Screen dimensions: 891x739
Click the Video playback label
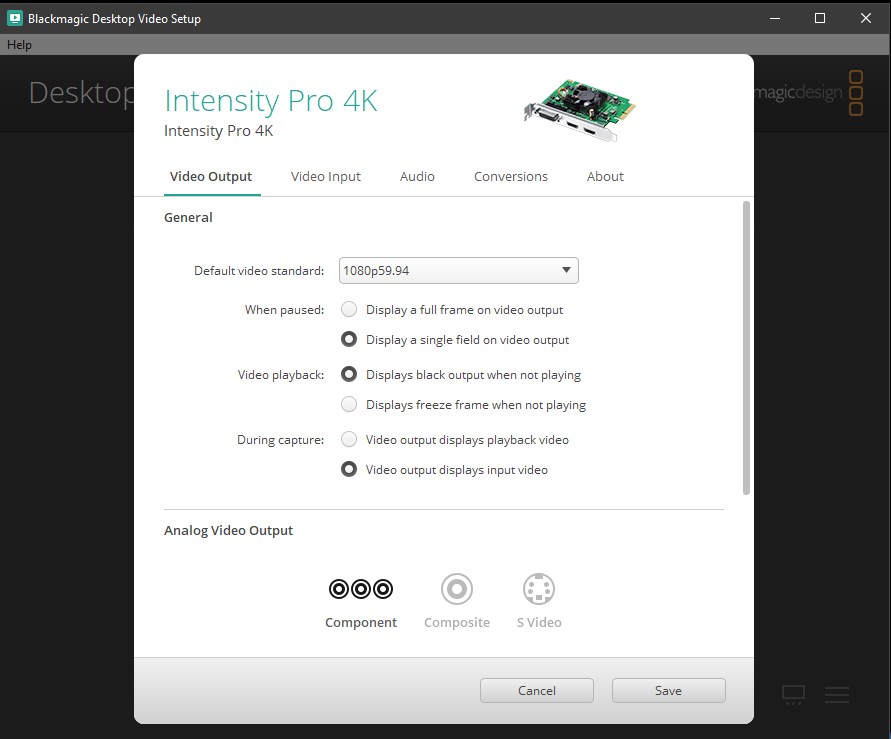tap(281, 375)
